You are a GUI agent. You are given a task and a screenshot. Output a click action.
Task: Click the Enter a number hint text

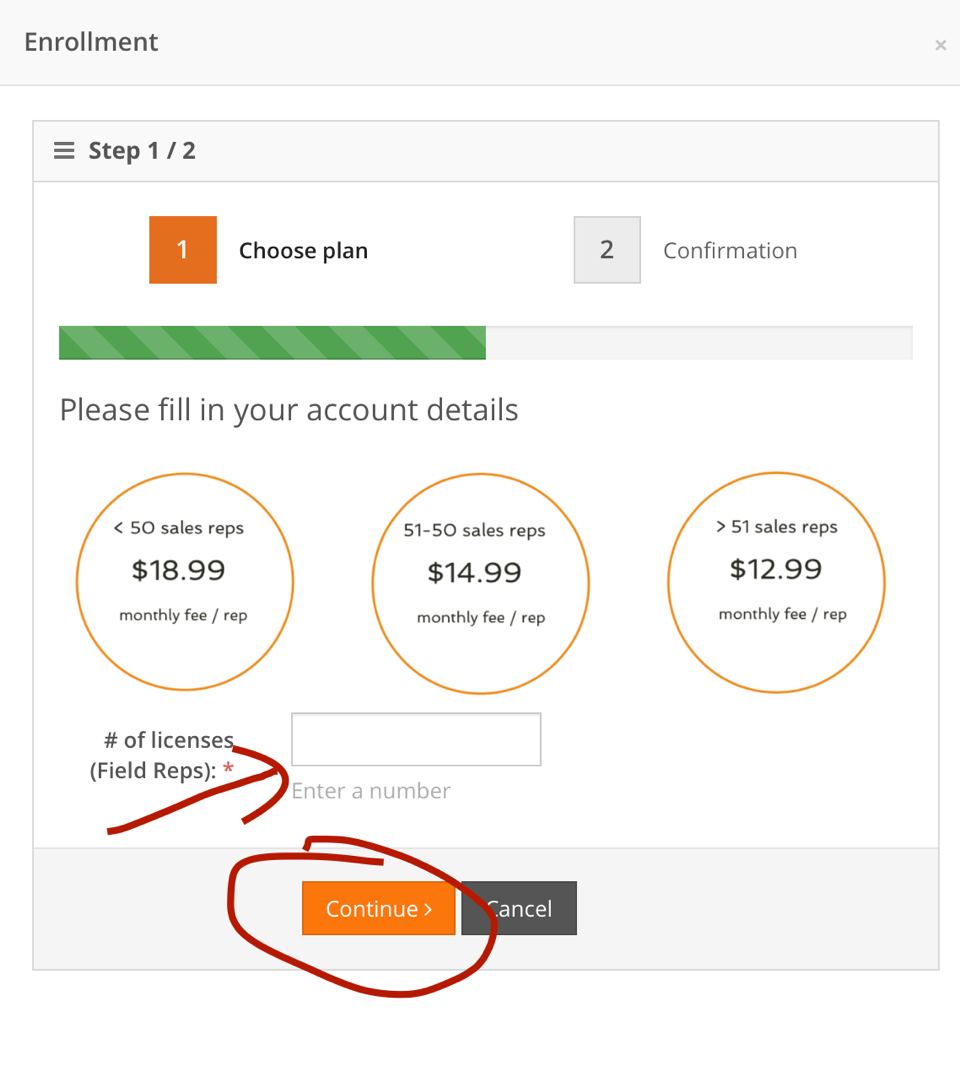pos(371,791)
